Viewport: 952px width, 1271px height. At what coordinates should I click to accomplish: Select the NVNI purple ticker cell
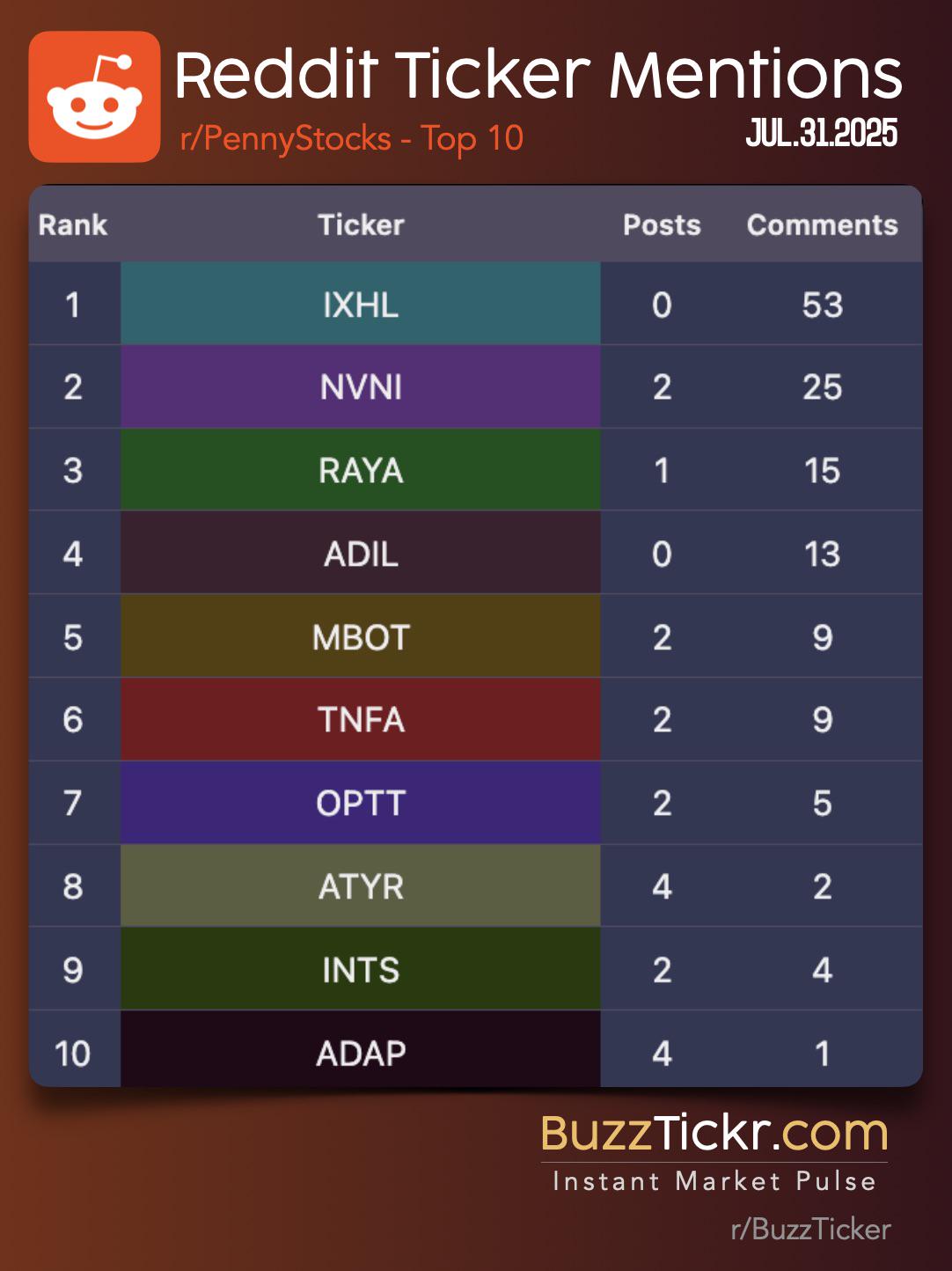point(361,386)
